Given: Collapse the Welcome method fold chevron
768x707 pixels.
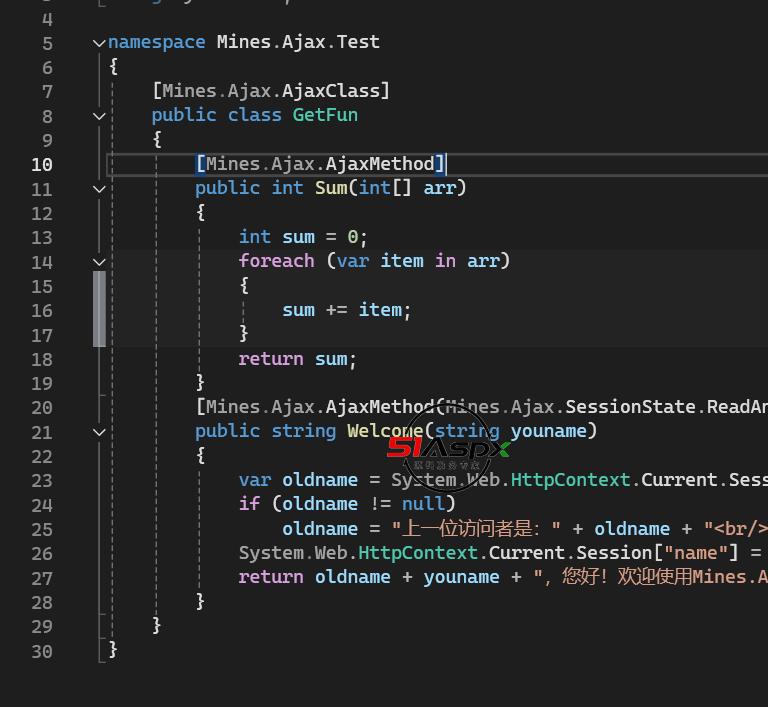Looking at the screenshot, I should point(99,432).
